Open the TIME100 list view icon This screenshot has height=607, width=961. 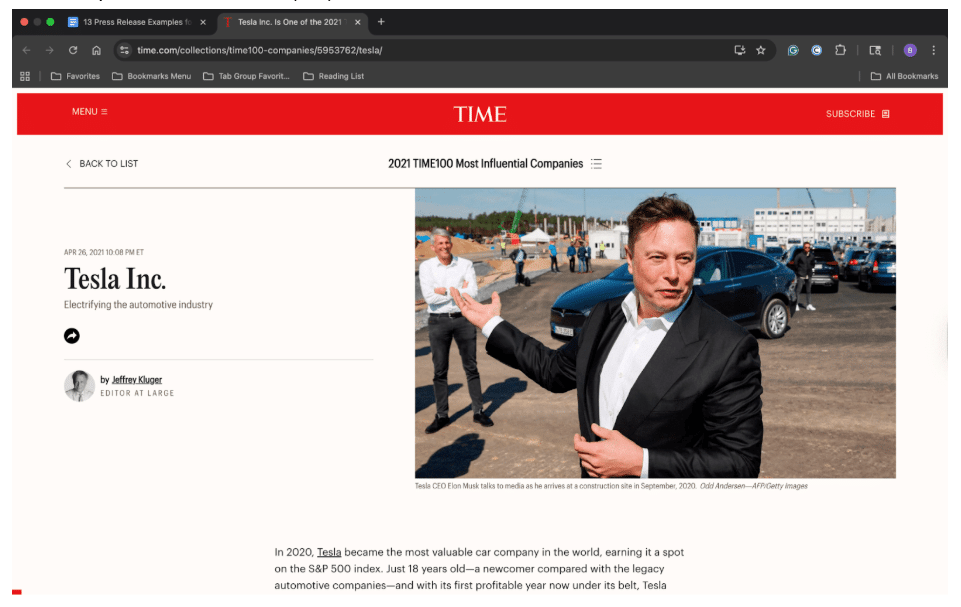tap(596, 163)
